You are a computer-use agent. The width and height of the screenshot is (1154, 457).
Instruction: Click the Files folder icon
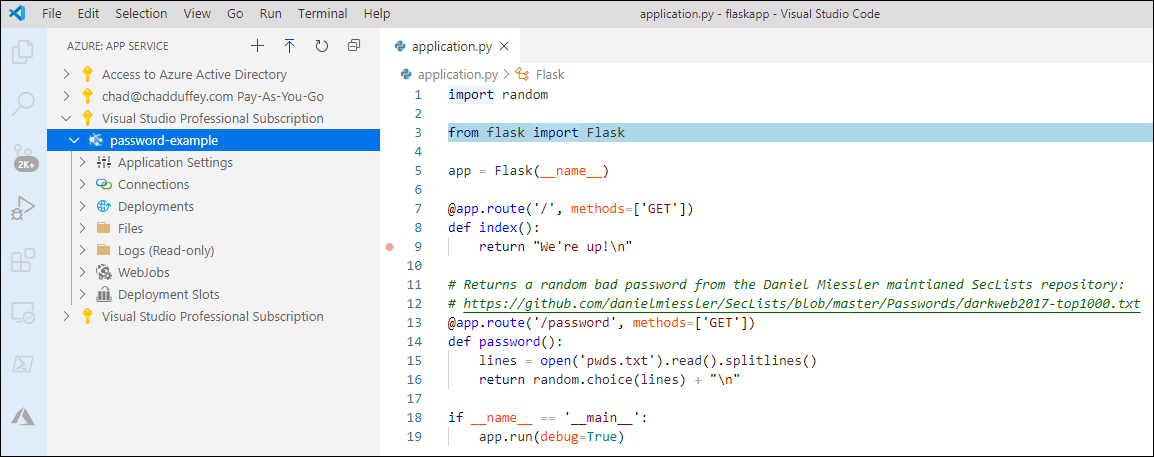tap(104, 228)
